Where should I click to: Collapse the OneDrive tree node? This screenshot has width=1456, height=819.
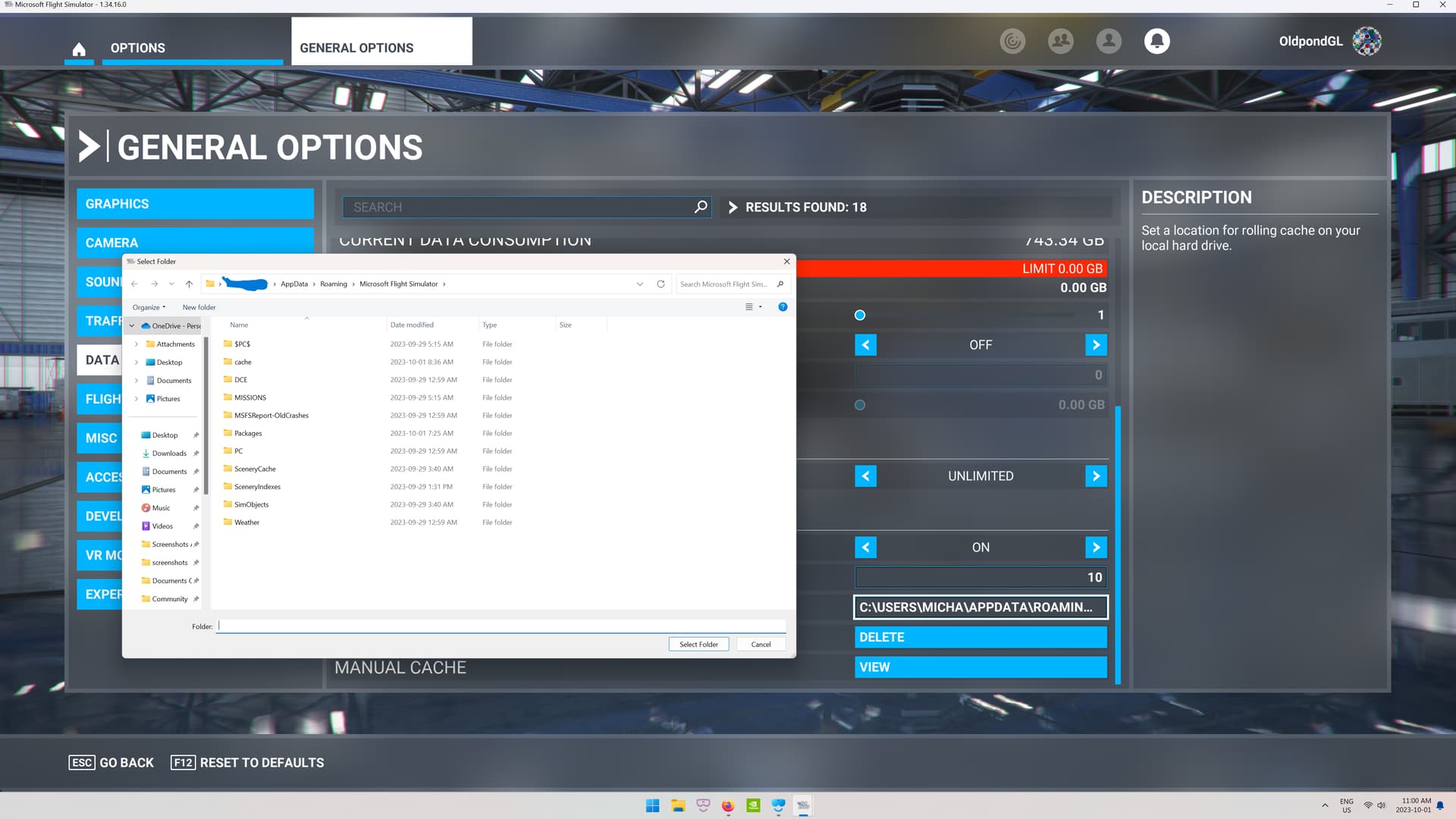(132, 326)
